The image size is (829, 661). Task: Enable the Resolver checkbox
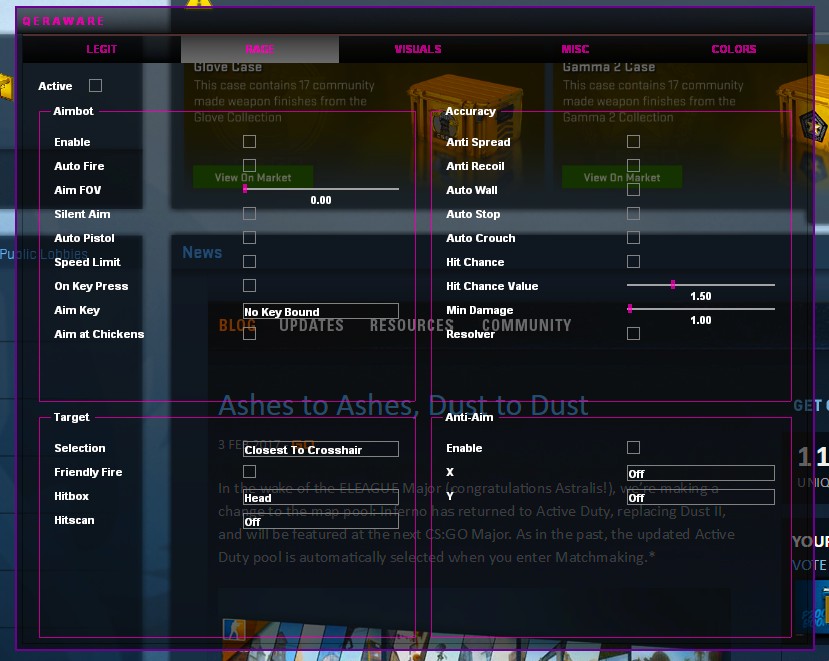pyautogui.click(x=633, y=334)
